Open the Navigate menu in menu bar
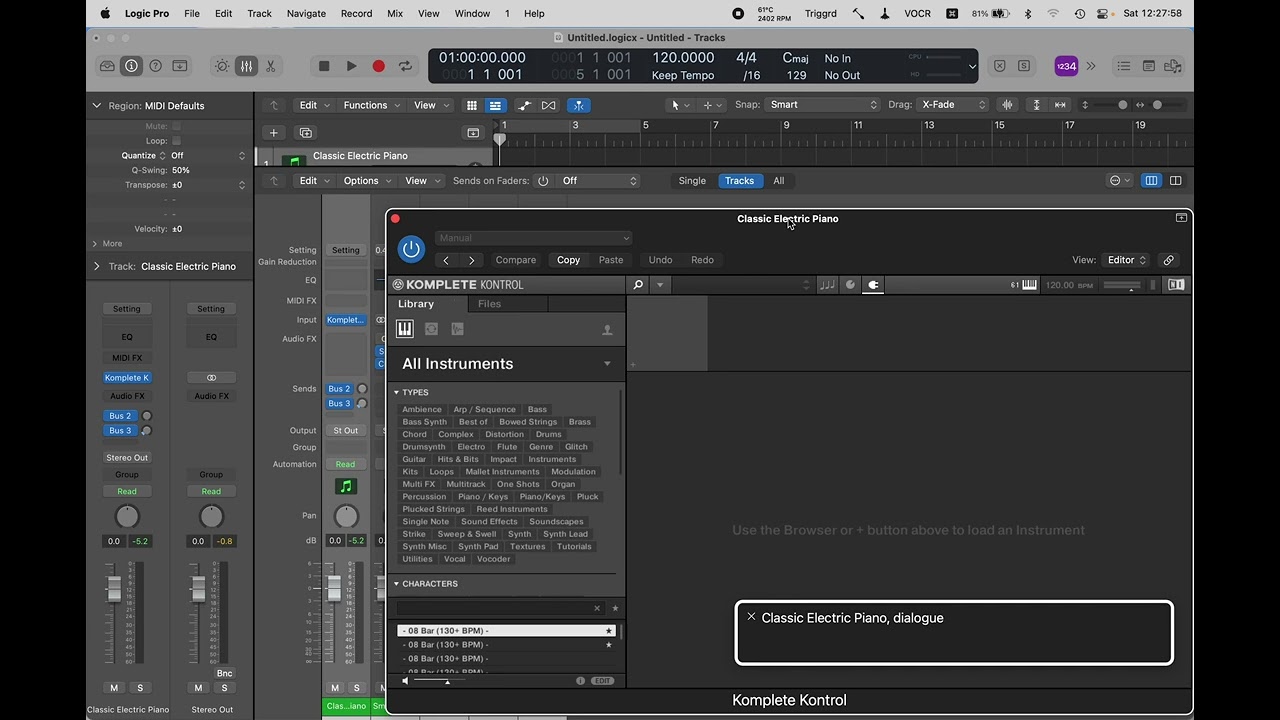Image resolution: width=1280 pixels, height=720 pixels. pos(306,14)
